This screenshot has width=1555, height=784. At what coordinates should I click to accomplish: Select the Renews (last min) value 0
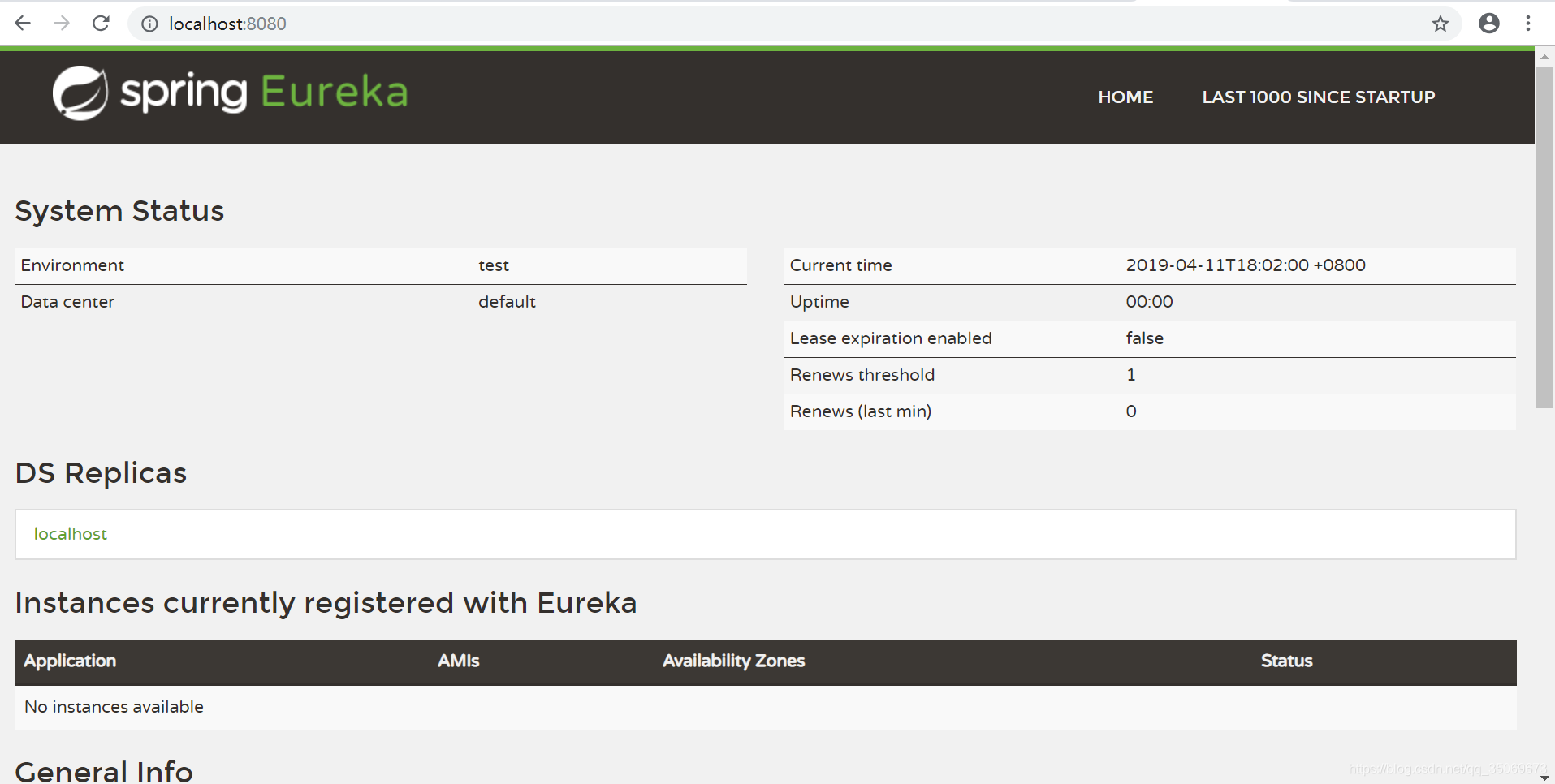coord(1131,411)
